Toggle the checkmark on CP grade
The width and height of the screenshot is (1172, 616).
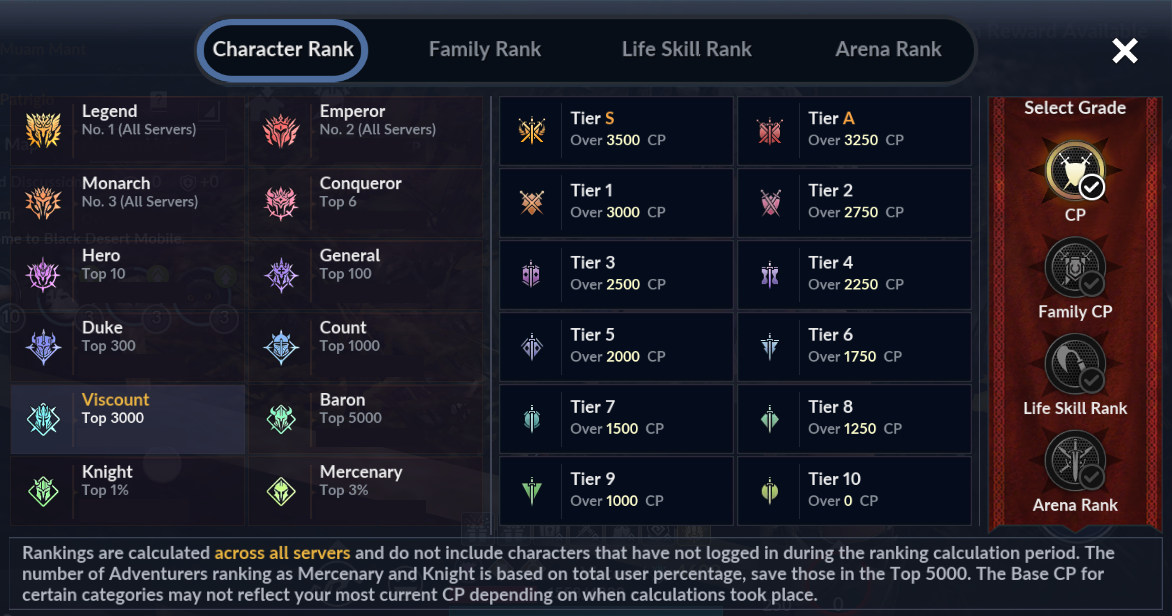coord(1092,187)
